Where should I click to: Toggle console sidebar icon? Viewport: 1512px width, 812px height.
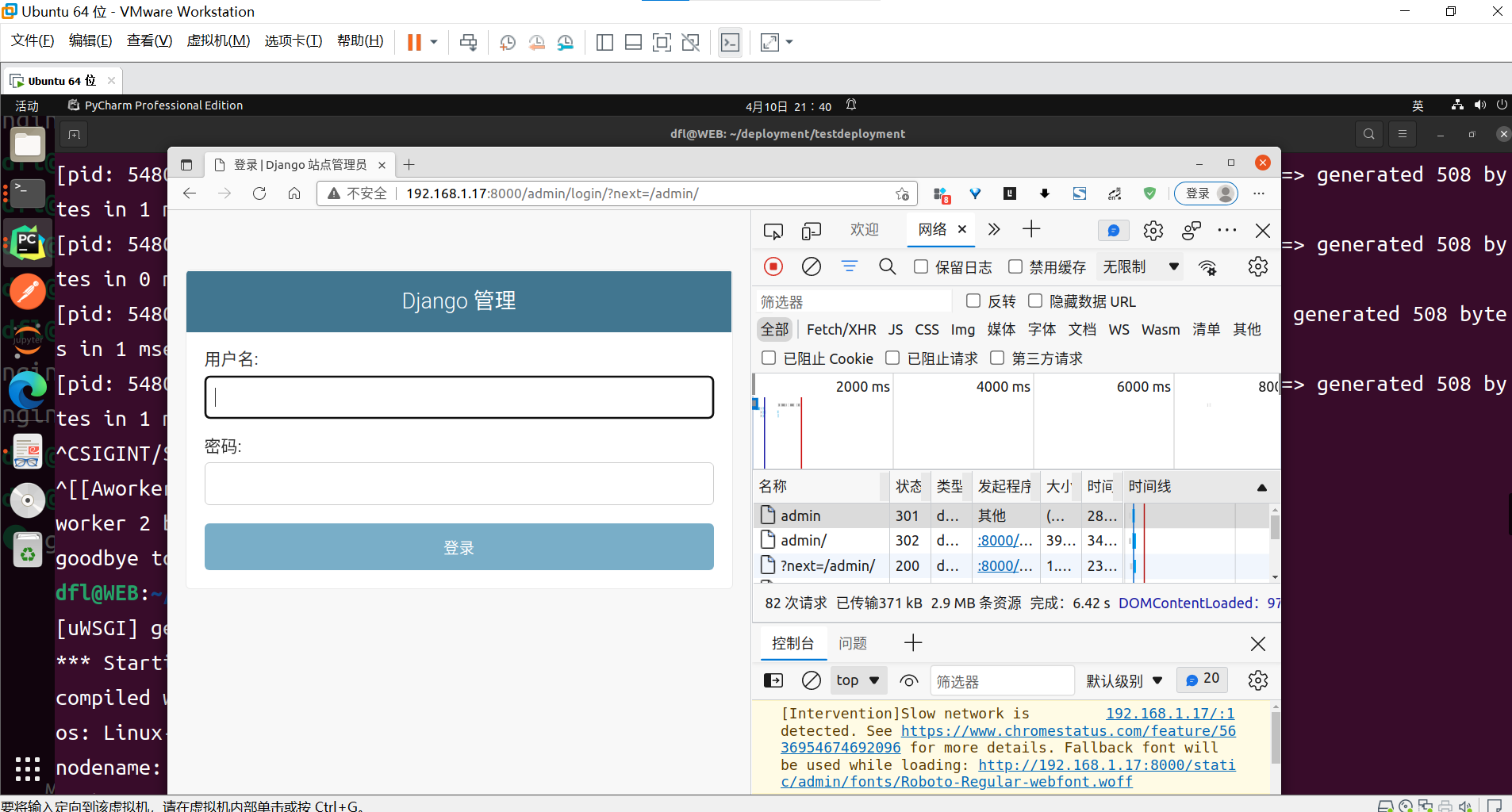773,680
